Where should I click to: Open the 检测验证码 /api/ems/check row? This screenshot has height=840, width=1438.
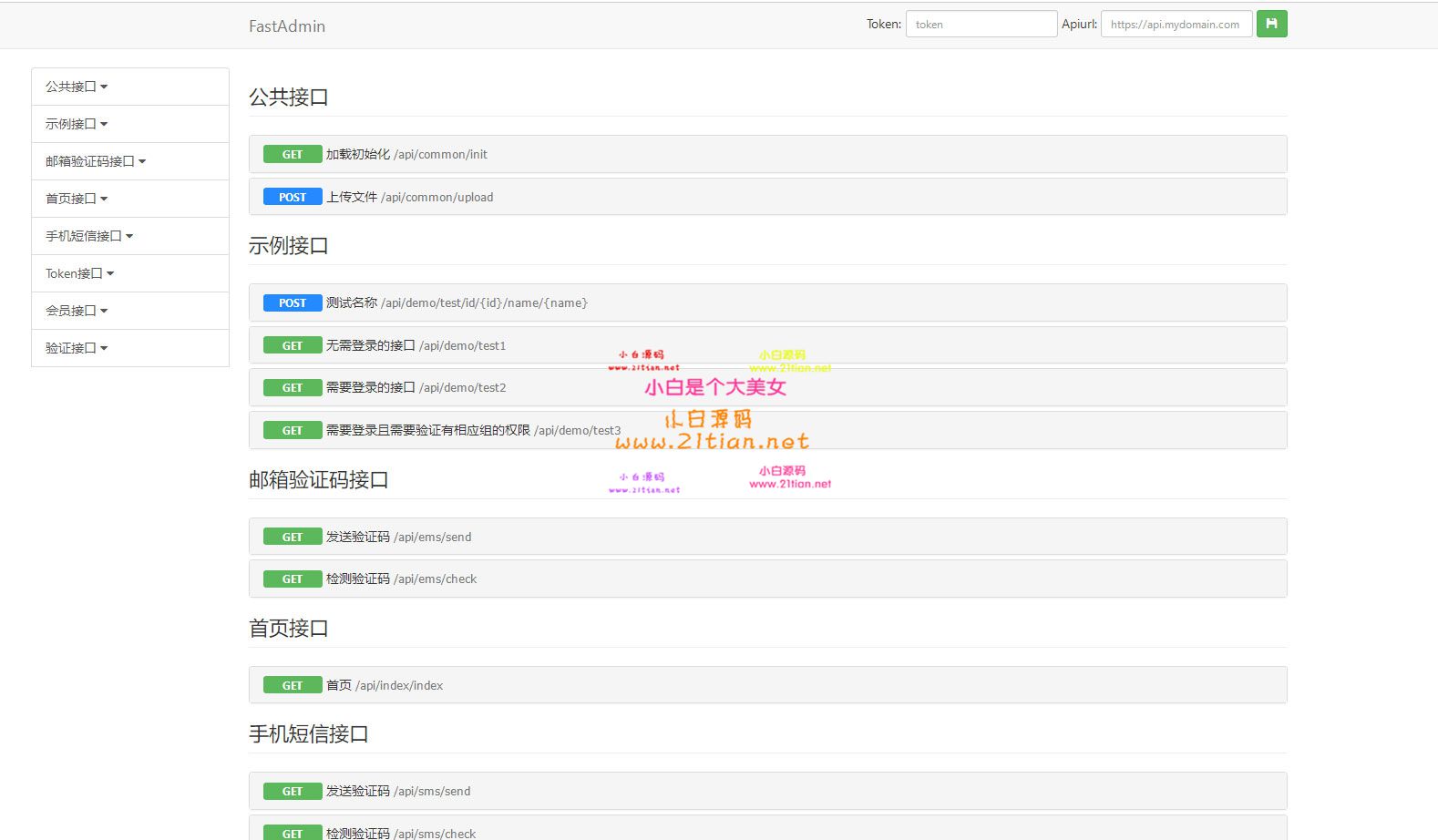[x=767, y=579]
